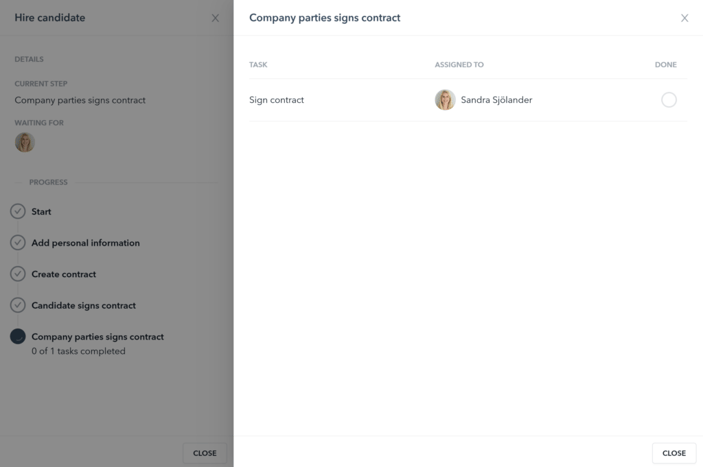
Task: Open Candidate signs contract step
Action: click(83, 306)
